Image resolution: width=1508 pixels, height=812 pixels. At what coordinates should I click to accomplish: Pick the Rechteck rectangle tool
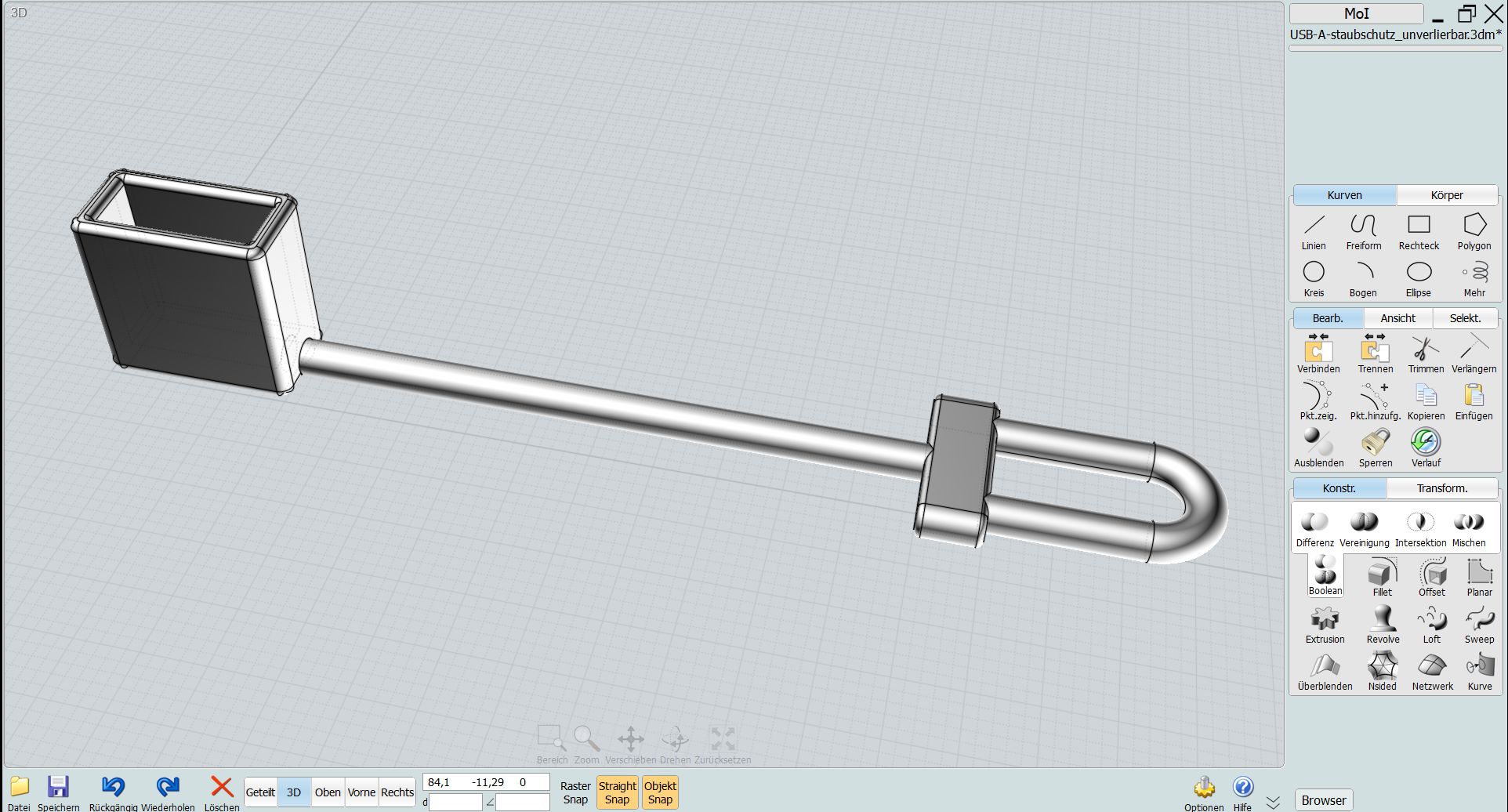pyautogui.click(x=1419, y=232)
